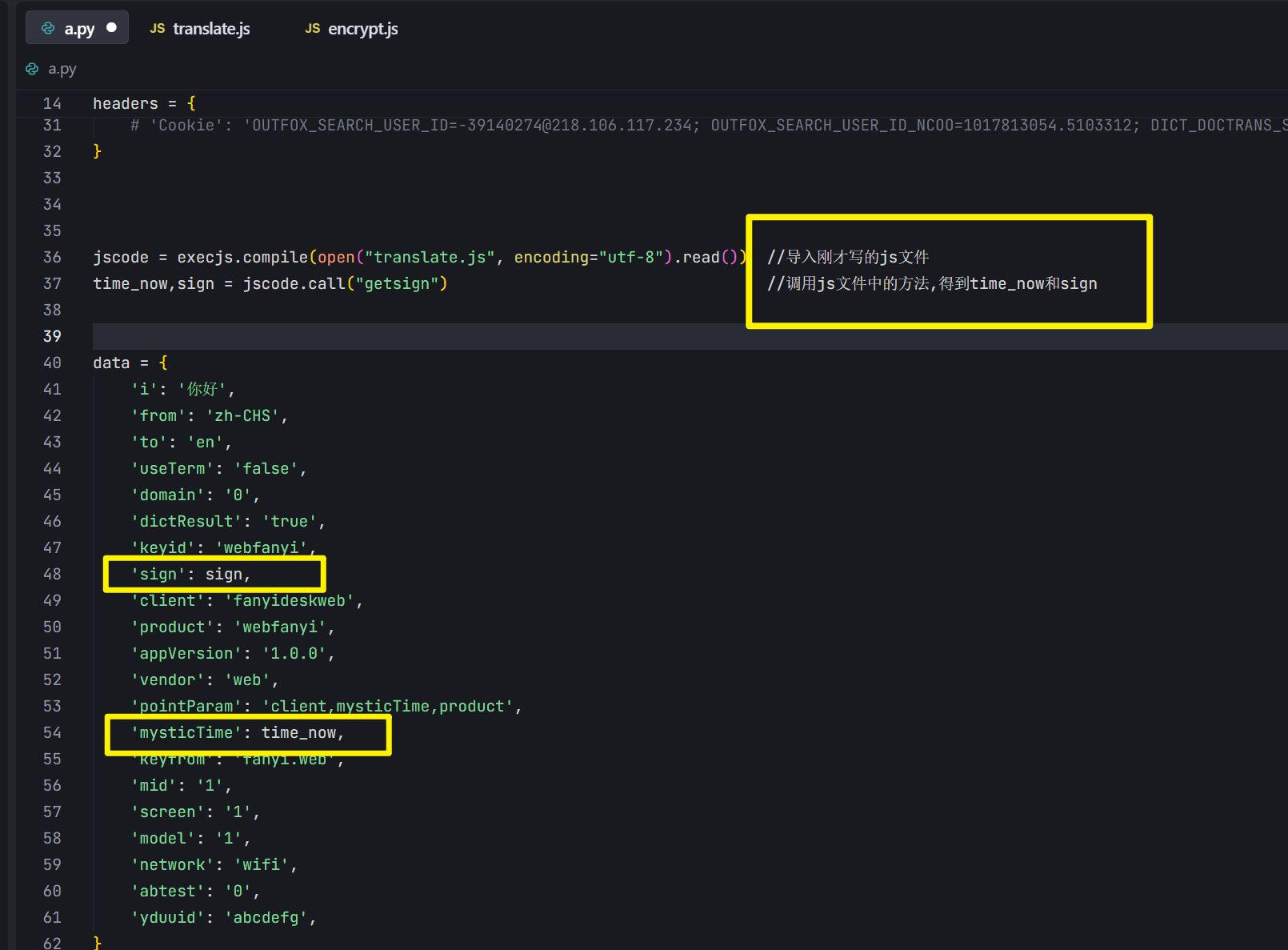Click the JS icon on encrypt.js tab
This screenshot has height=950, width=1288.
(x=313, y=29)
